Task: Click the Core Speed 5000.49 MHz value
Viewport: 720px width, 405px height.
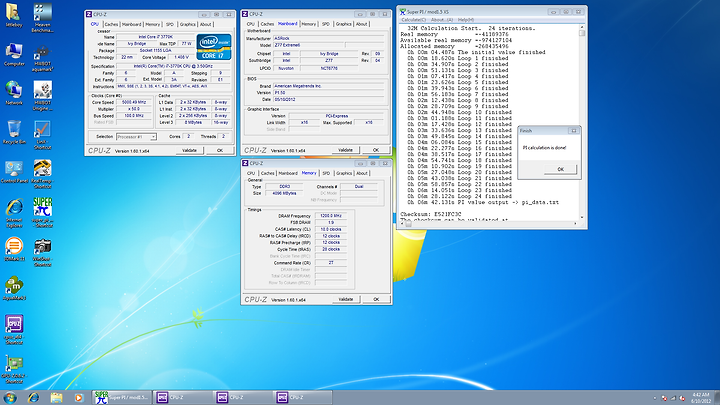Action: [134, 102]
